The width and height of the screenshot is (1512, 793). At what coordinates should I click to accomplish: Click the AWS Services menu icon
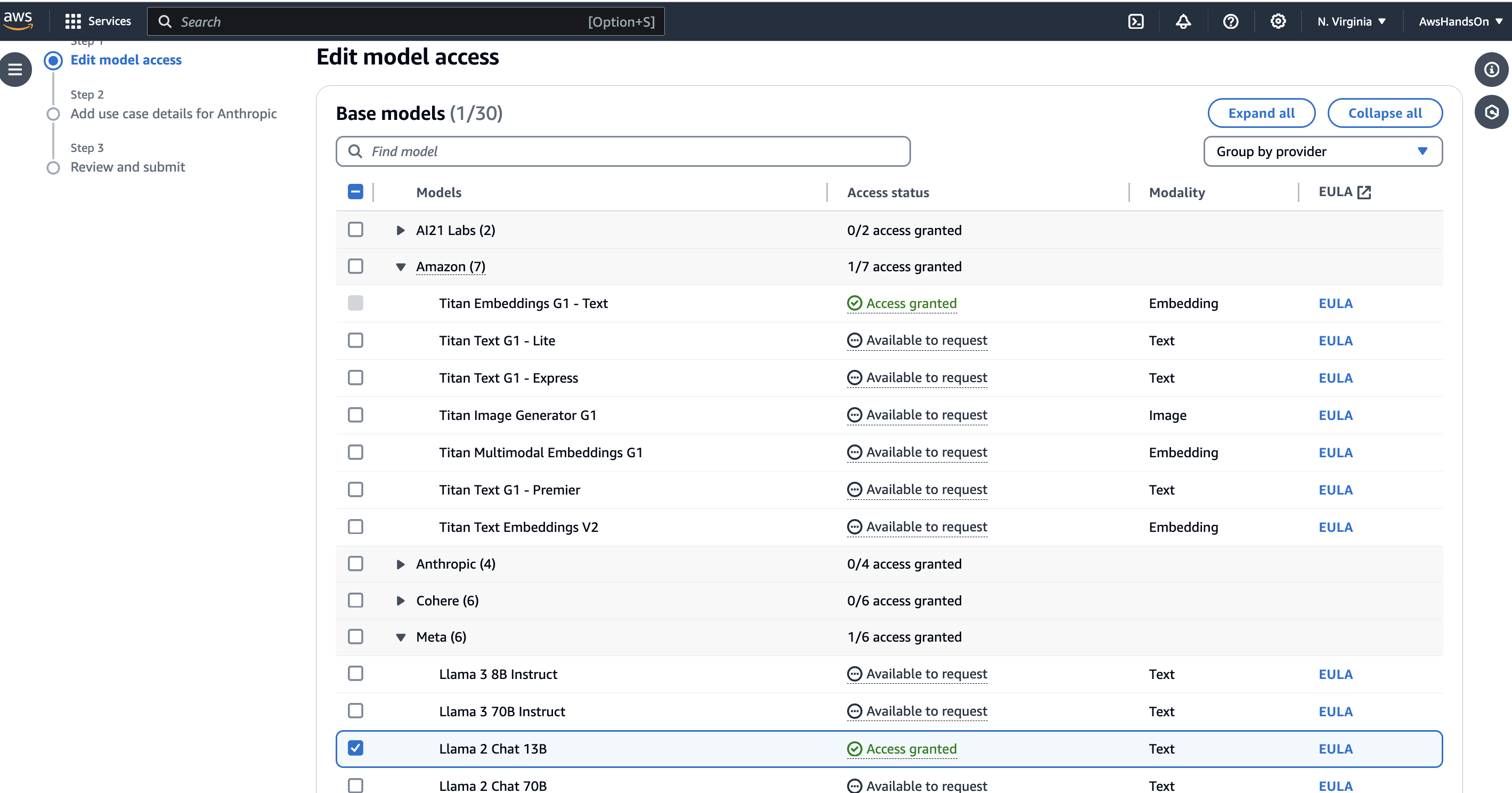click(76, 21)
